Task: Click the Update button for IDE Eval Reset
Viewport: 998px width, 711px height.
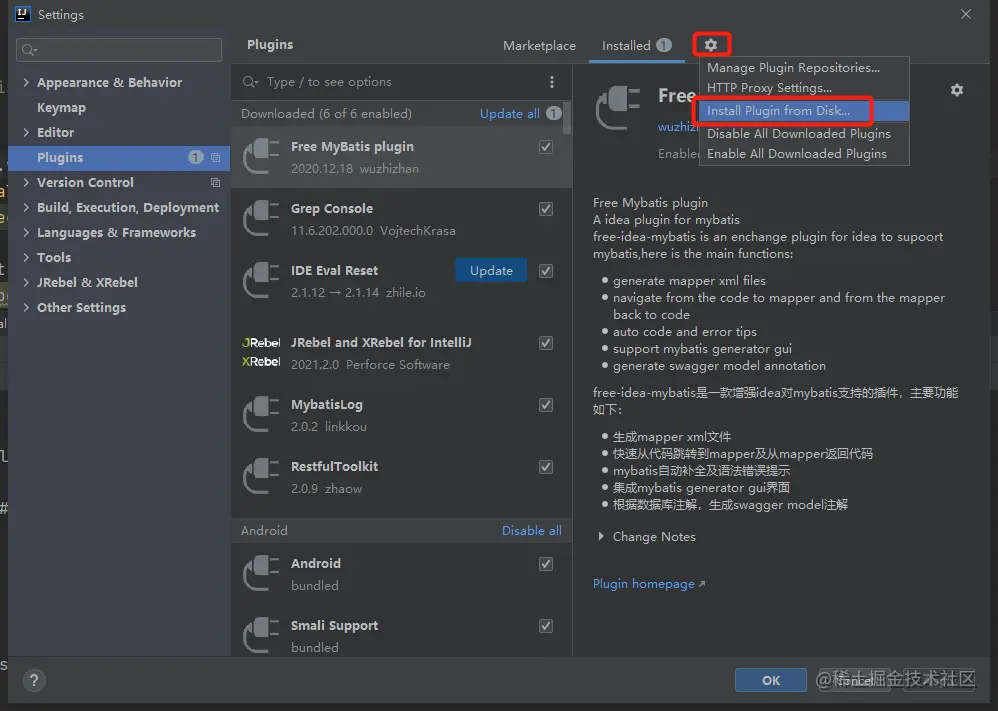Action: 491,271
